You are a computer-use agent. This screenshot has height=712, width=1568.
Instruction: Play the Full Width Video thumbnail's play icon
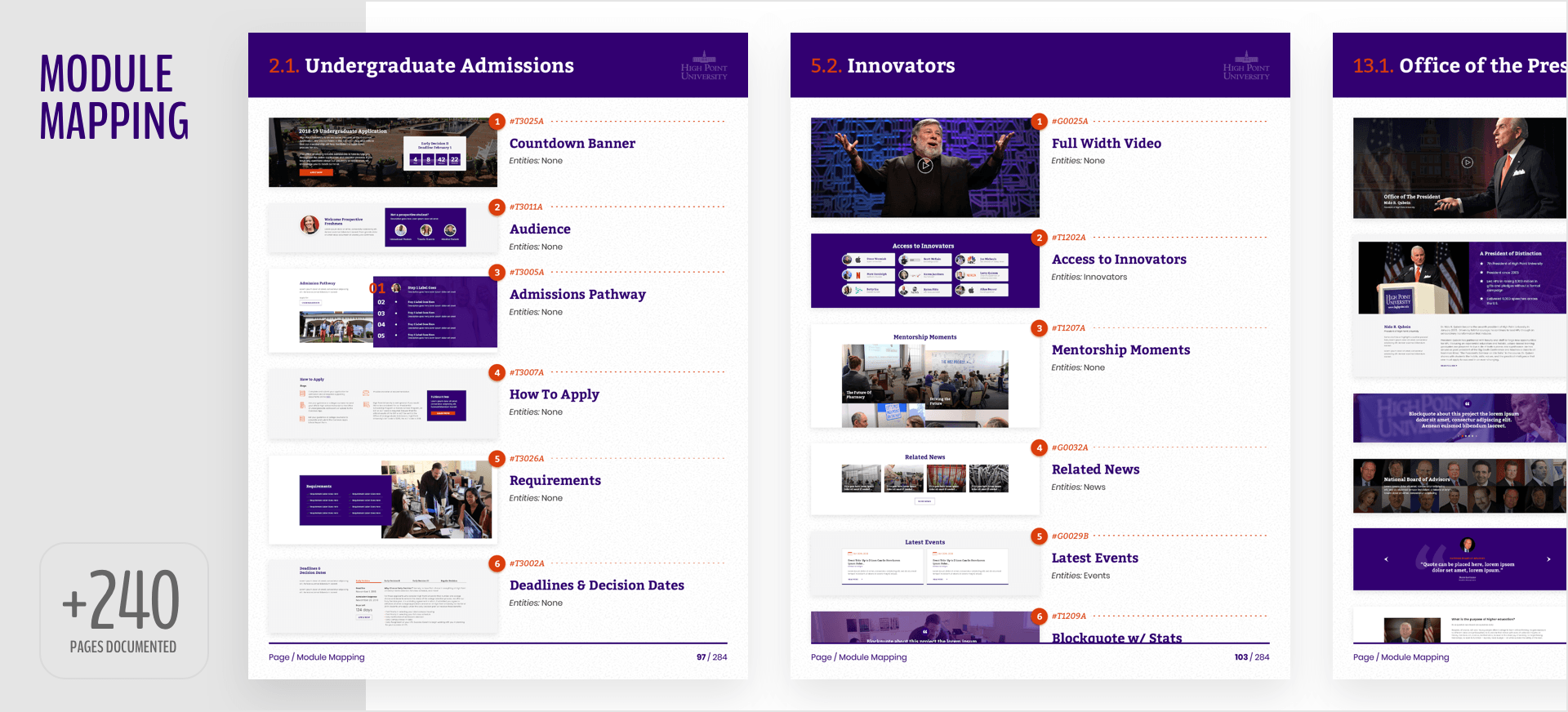coord(924,166)
